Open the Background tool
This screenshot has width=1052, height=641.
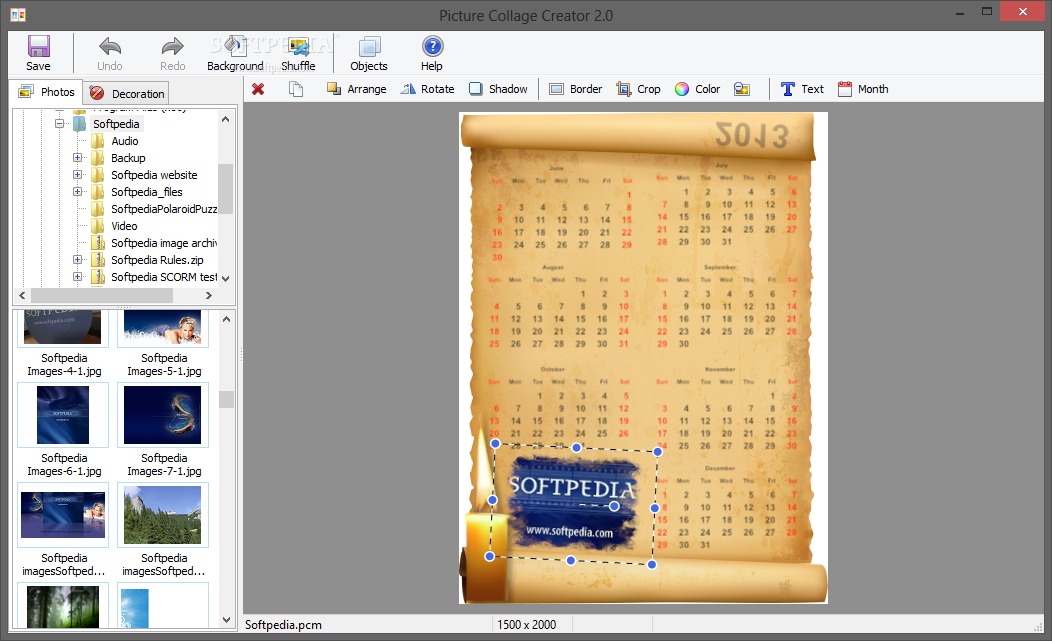tap(235, 53)
